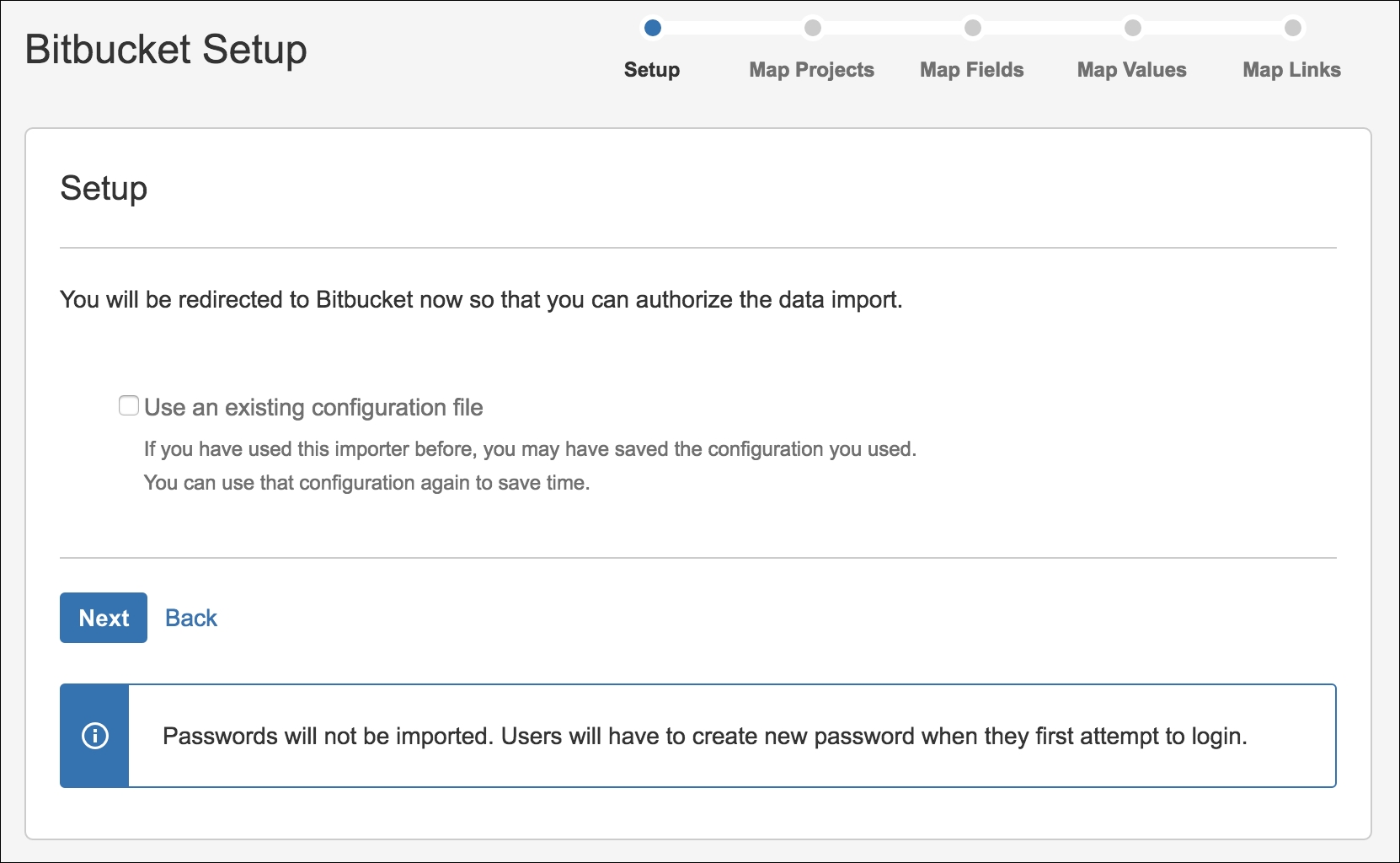
Task: Click the Back link
Action: point(191,618)
